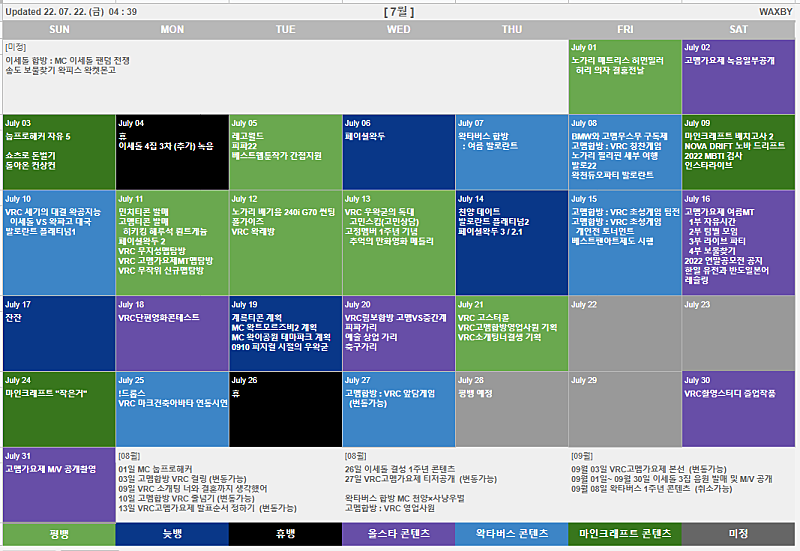Click '발로22' entry on July 08

[x=584, y=165]
